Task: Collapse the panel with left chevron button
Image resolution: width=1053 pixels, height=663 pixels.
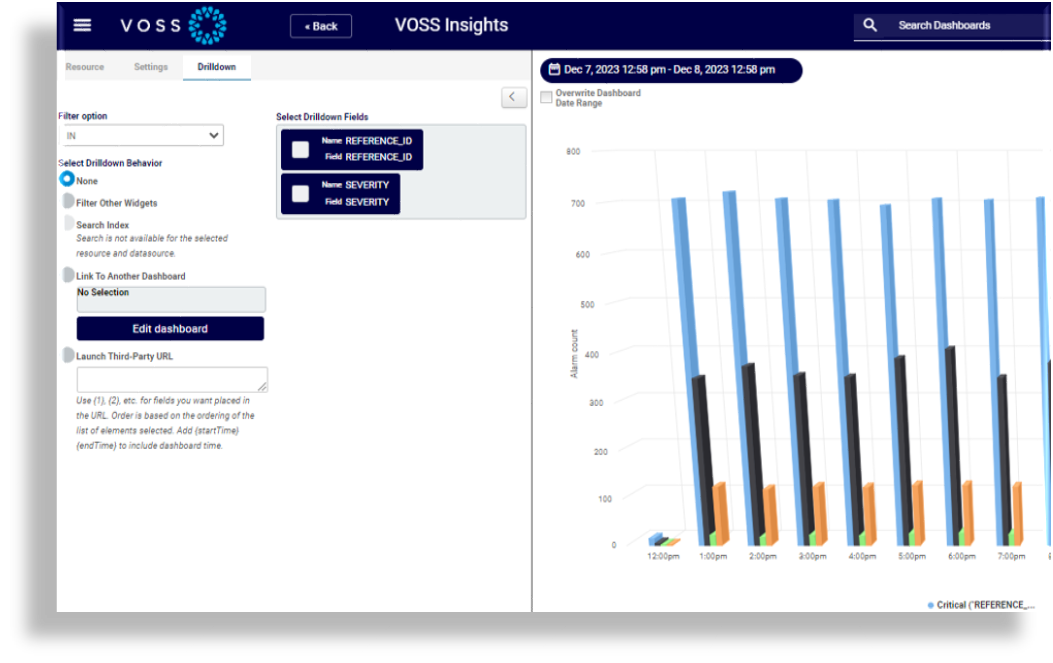Action: pos(513,97)
